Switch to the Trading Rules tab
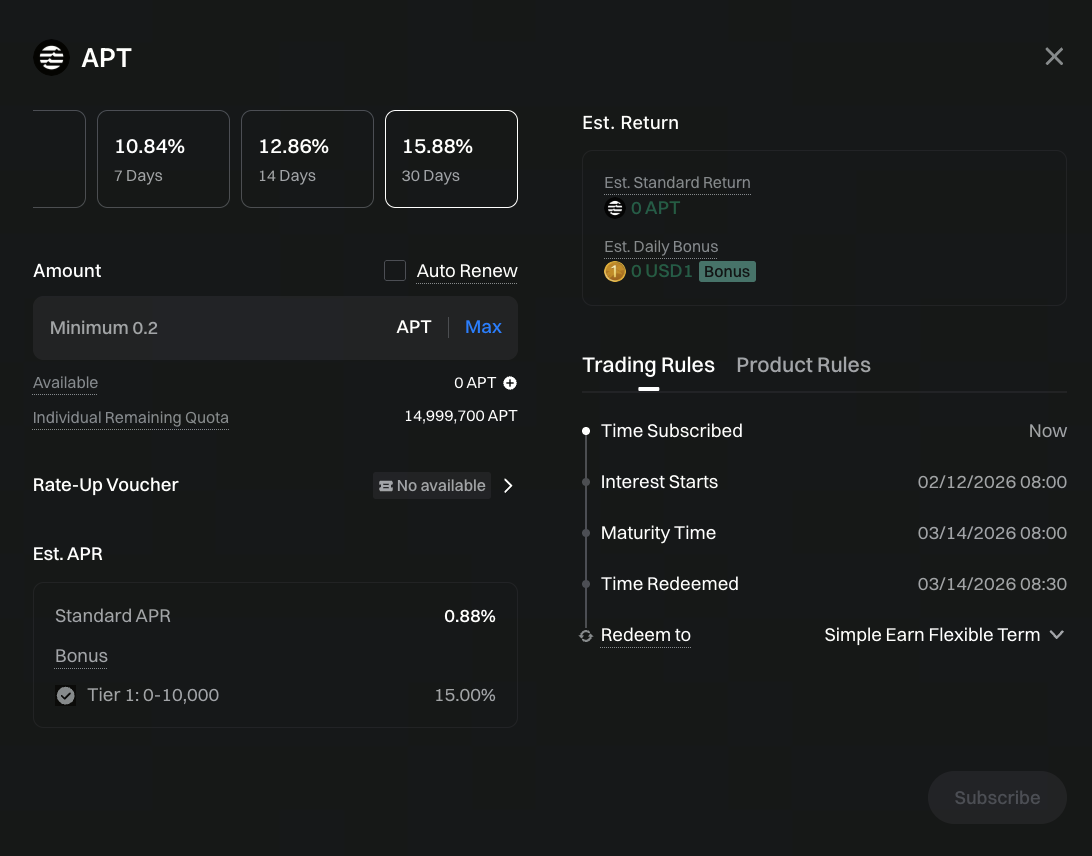Image resolution: width=1092 pixels, height=856 pixels. [x=648, y=365]
